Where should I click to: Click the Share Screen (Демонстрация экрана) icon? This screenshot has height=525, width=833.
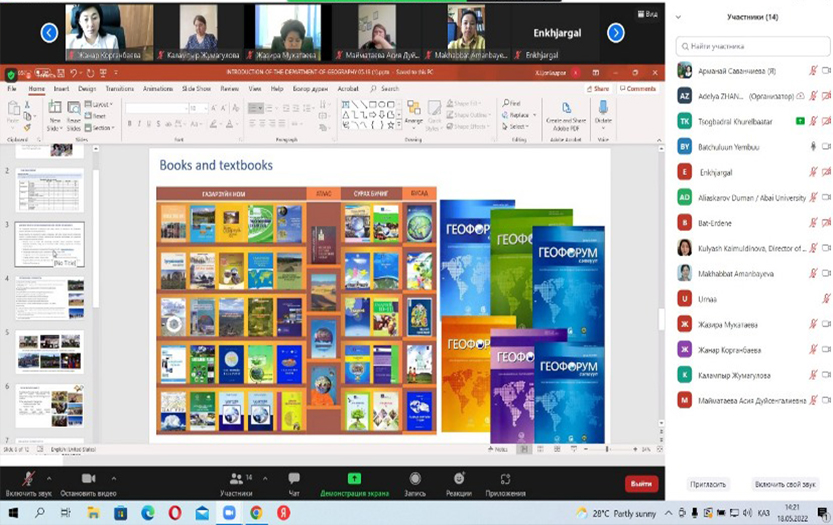point(353,482)
